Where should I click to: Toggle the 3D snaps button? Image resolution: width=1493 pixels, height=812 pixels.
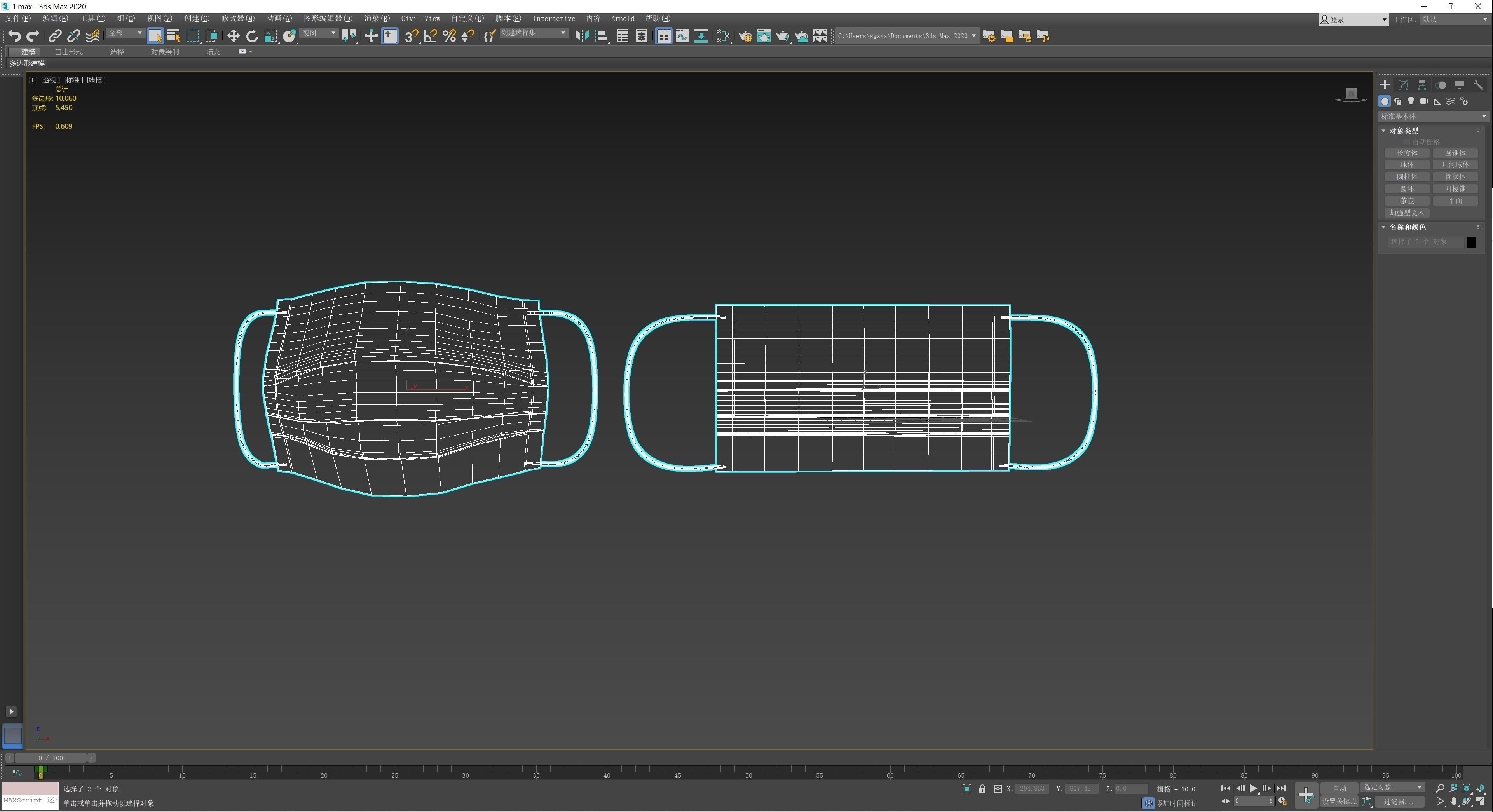411,36
